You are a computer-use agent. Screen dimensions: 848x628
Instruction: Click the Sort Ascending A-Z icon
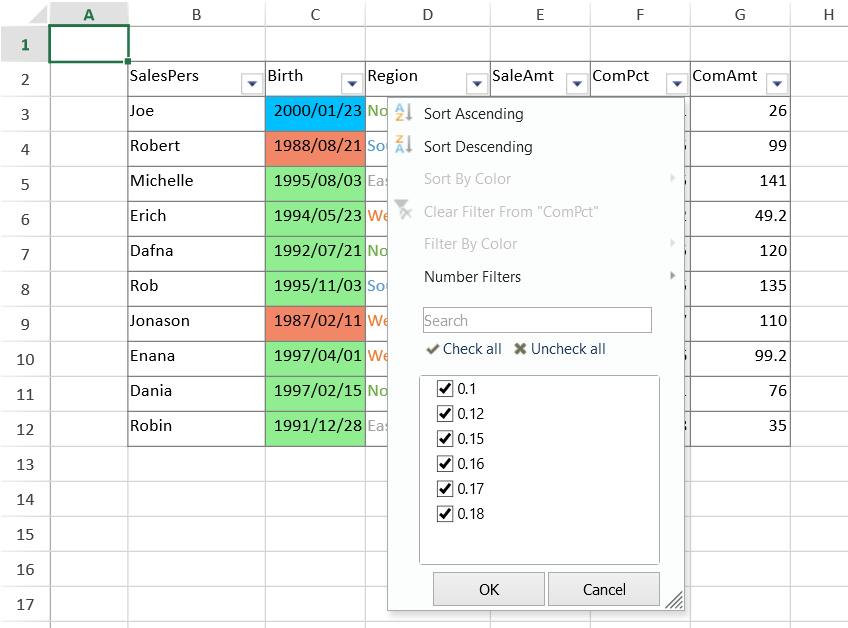(x=404, y=114)
